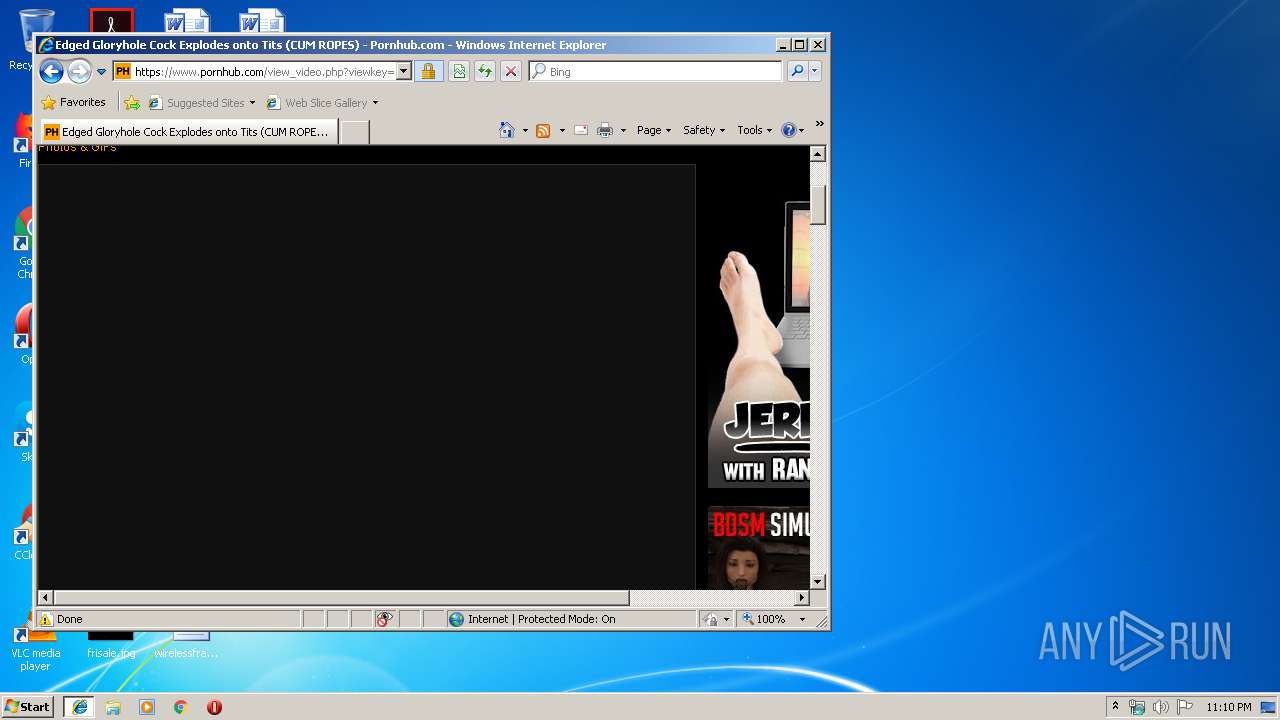This screenshot has width=1280, height=720.
Task: Click the 11:10 PM clock
Action: point(1228,707)
